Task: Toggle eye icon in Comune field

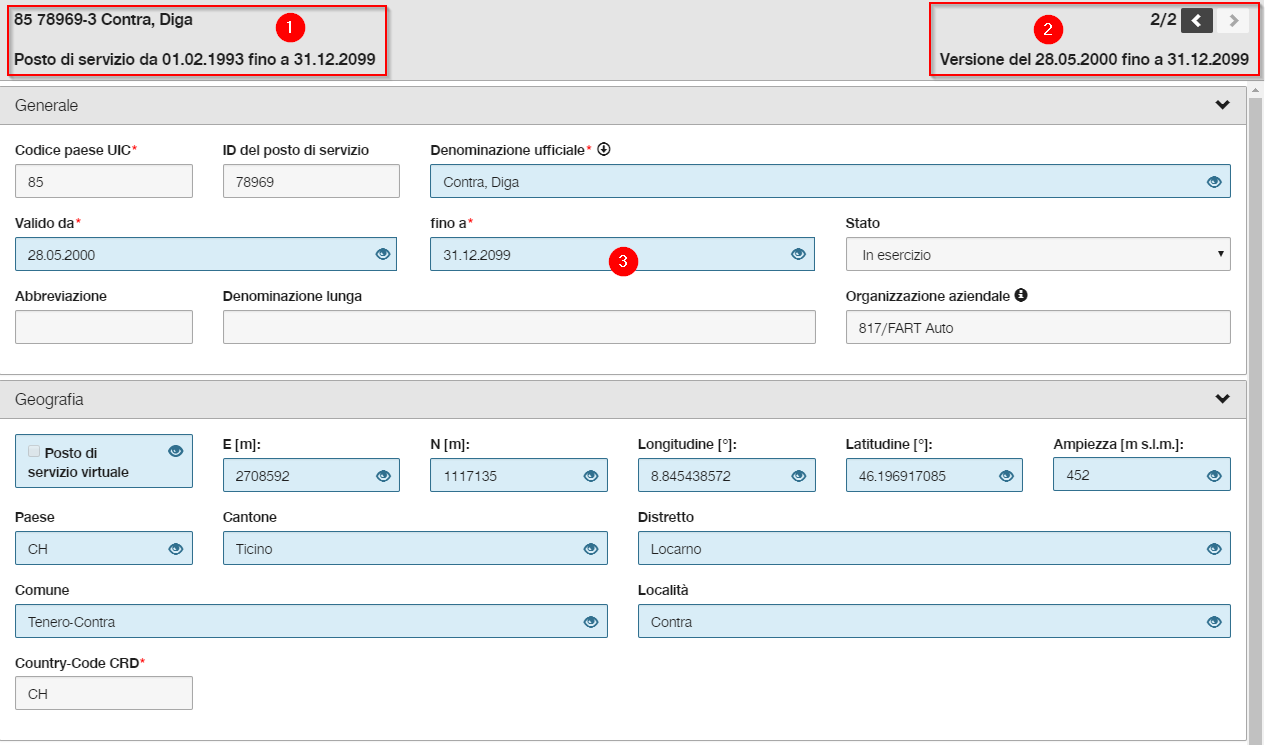Action: (590, 622)
